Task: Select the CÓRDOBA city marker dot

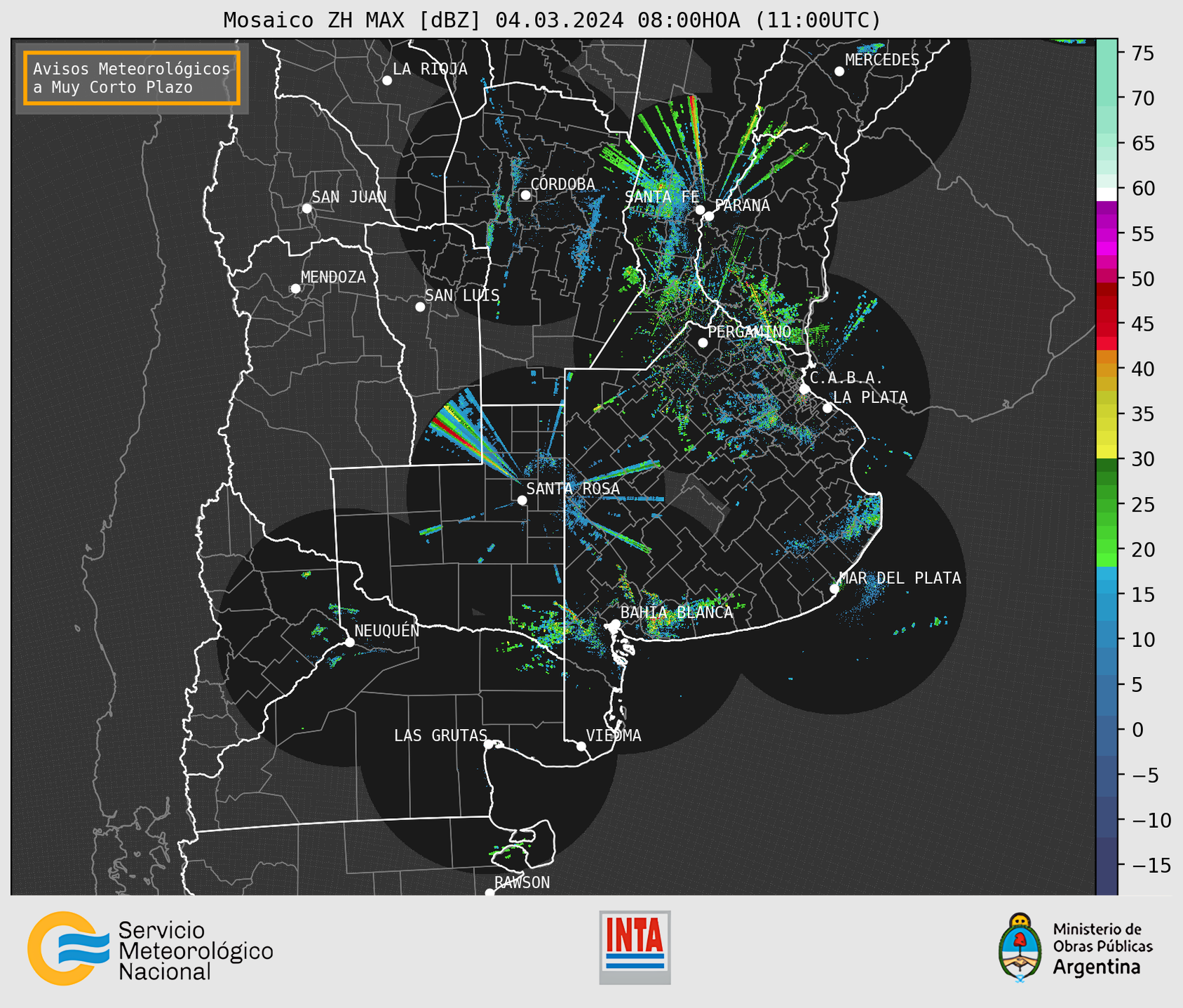Action: click(x=525, y=195)
